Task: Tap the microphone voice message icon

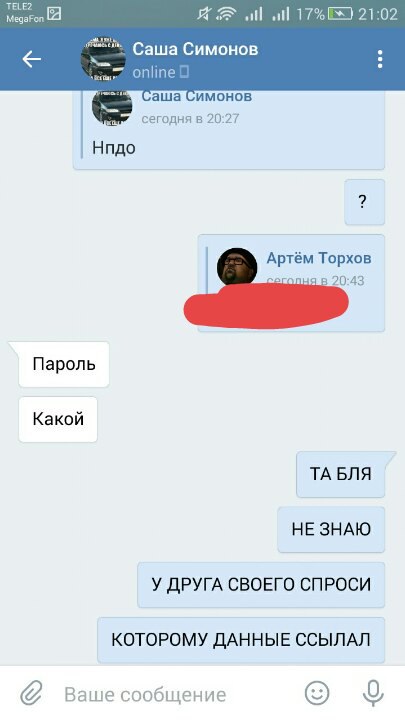Action: [373, 693]
